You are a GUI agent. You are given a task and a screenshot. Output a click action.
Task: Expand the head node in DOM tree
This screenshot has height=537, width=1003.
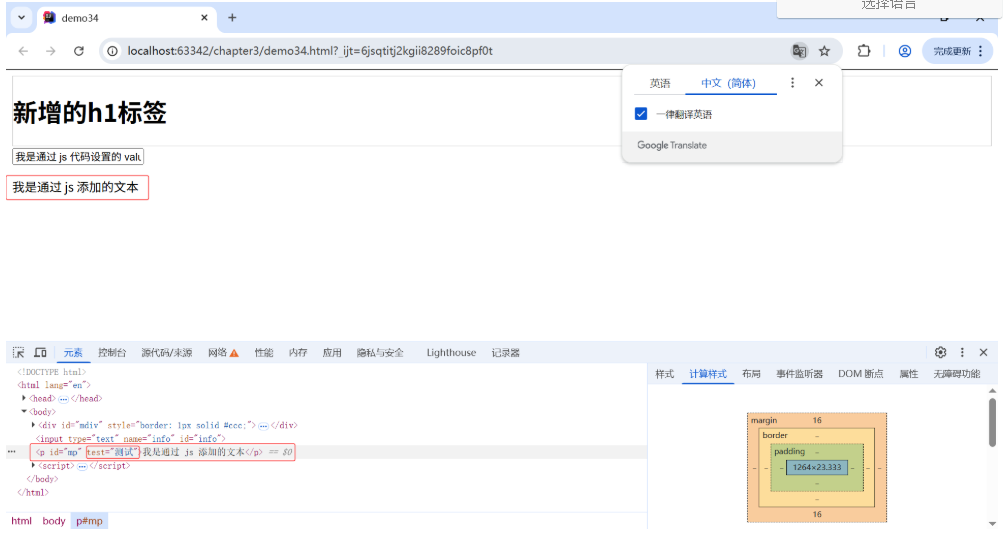pyautogui.click(x=24, y=398)
